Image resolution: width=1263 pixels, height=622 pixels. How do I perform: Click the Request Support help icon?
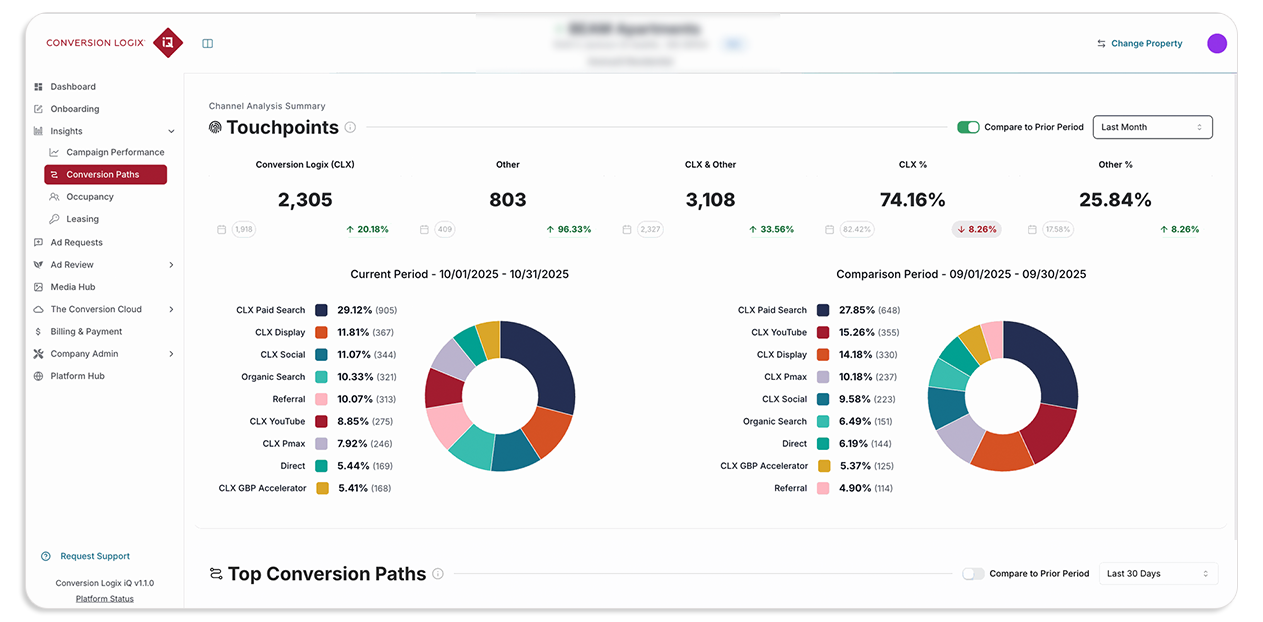[x=46, y=556]
